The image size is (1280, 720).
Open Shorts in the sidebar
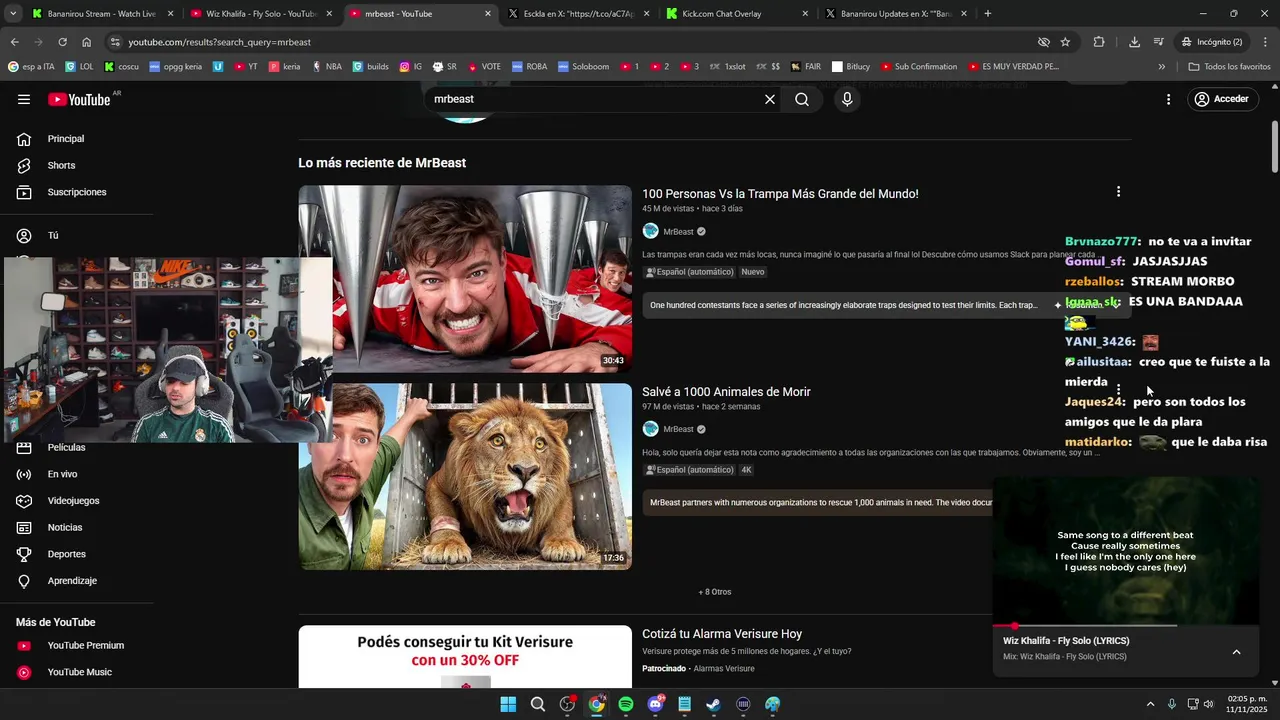pyautogui.click(x=61, y=165)
